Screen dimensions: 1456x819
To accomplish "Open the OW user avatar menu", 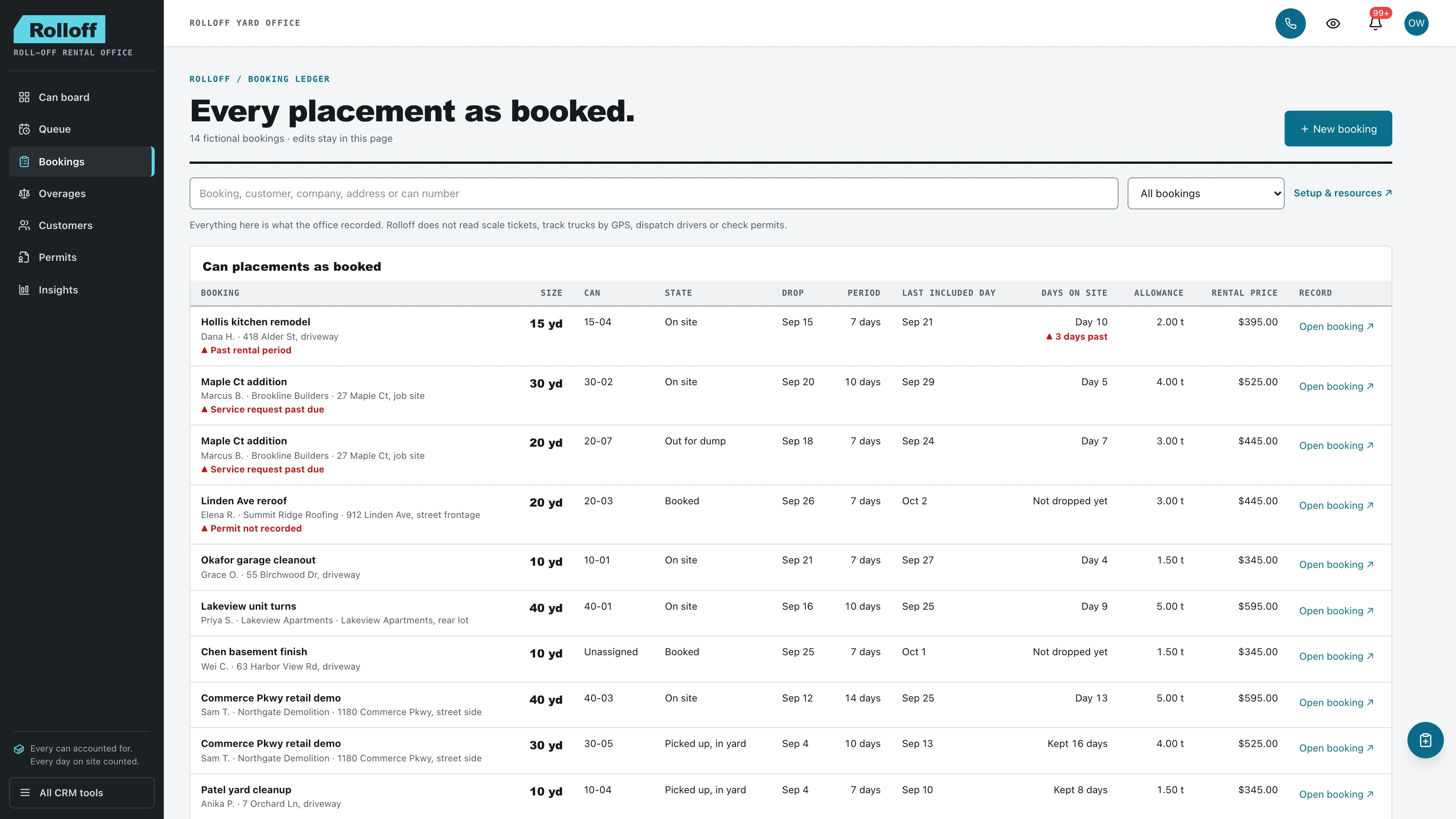I will point(1417,23).
